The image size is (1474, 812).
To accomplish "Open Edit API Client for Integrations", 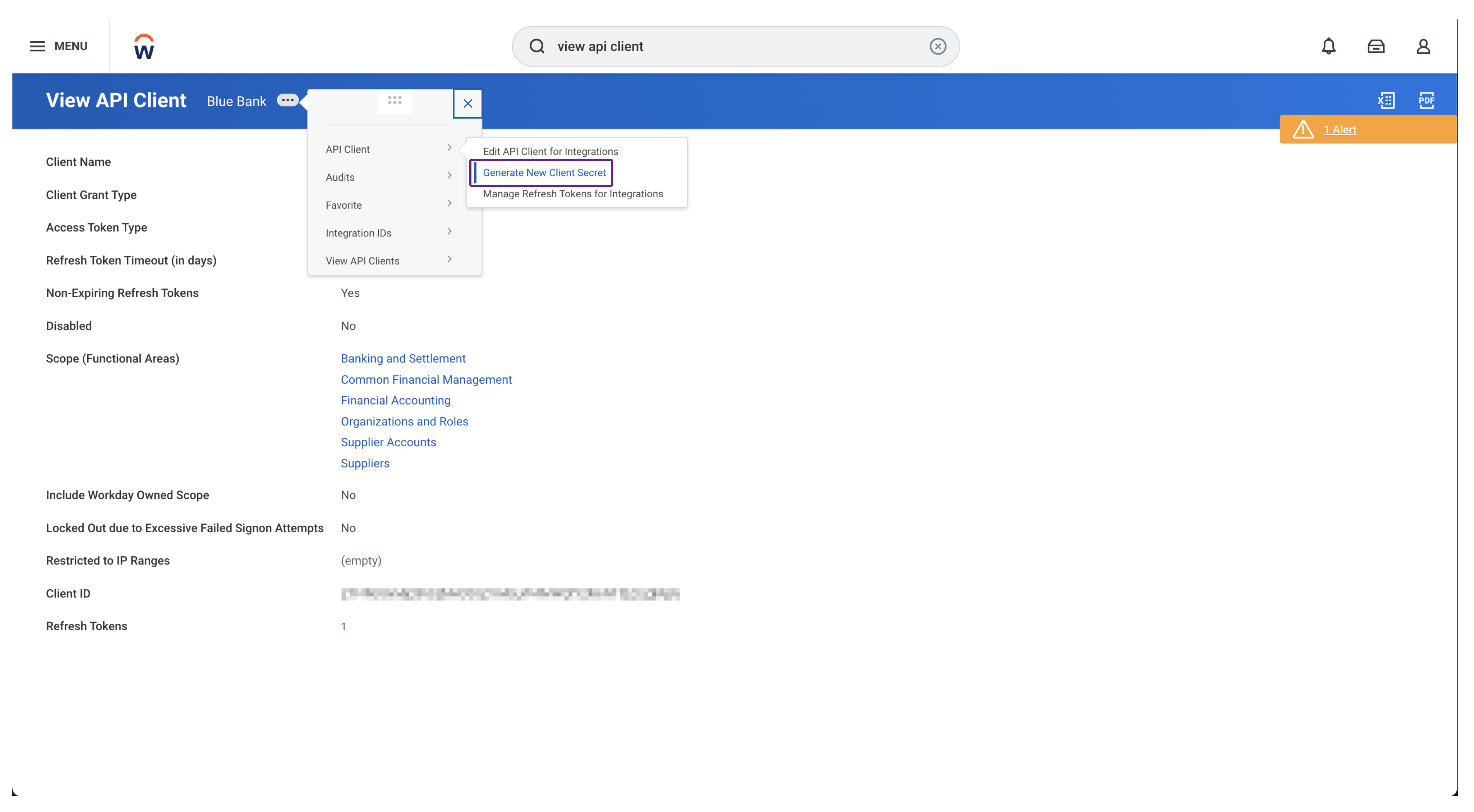I will (x=550, y=151).
